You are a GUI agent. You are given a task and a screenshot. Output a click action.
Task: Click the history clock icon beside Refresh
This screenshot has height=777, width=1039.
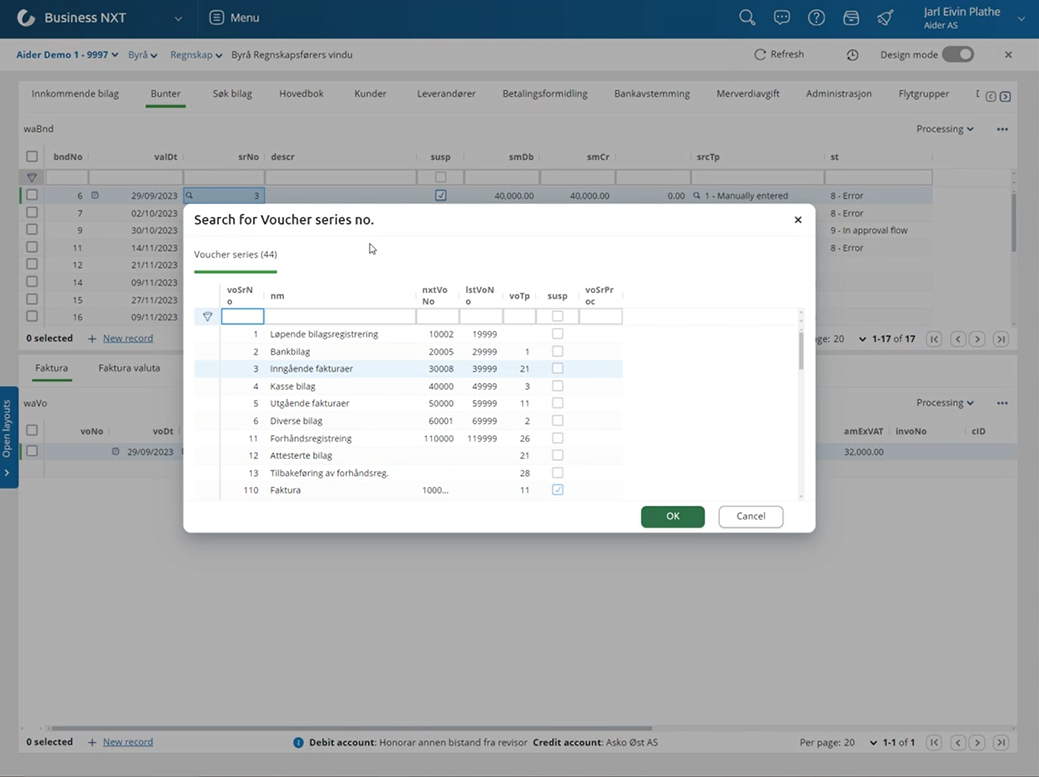[852, 55]
